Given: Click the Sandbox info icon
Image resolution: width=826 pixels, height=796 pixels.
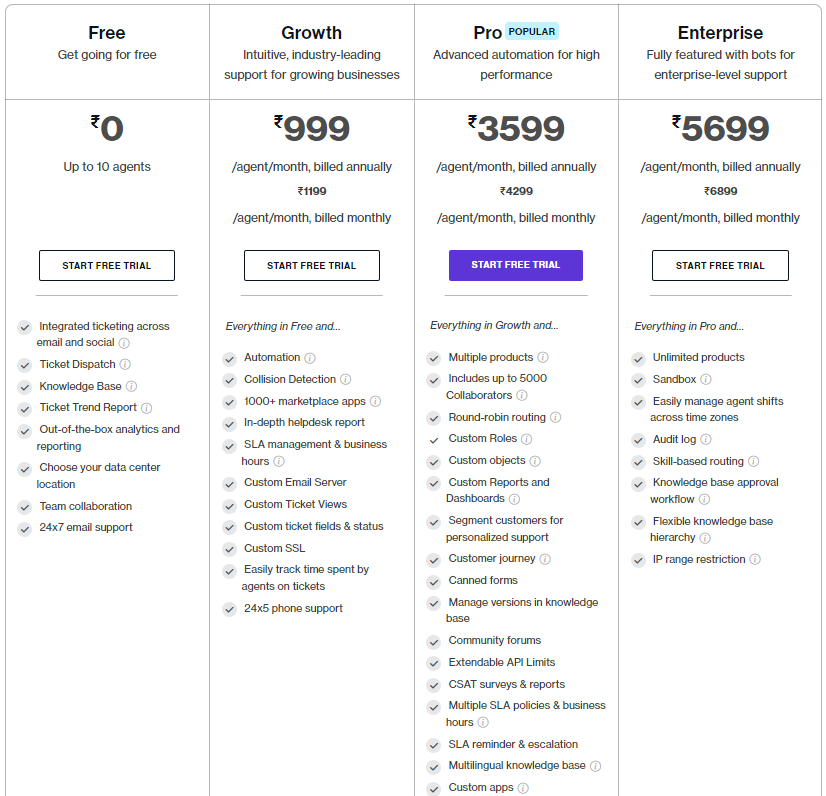Looking at the screenshot, I should 705,379.
